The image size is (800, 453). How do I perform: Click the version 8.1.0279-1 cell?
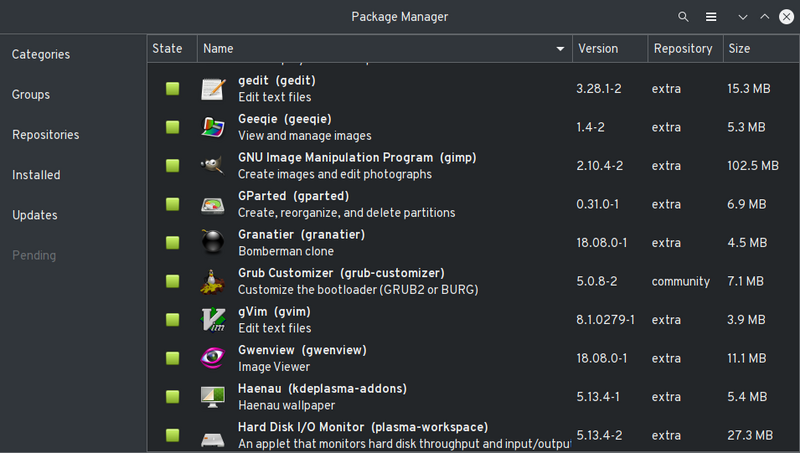coord(606,320)
